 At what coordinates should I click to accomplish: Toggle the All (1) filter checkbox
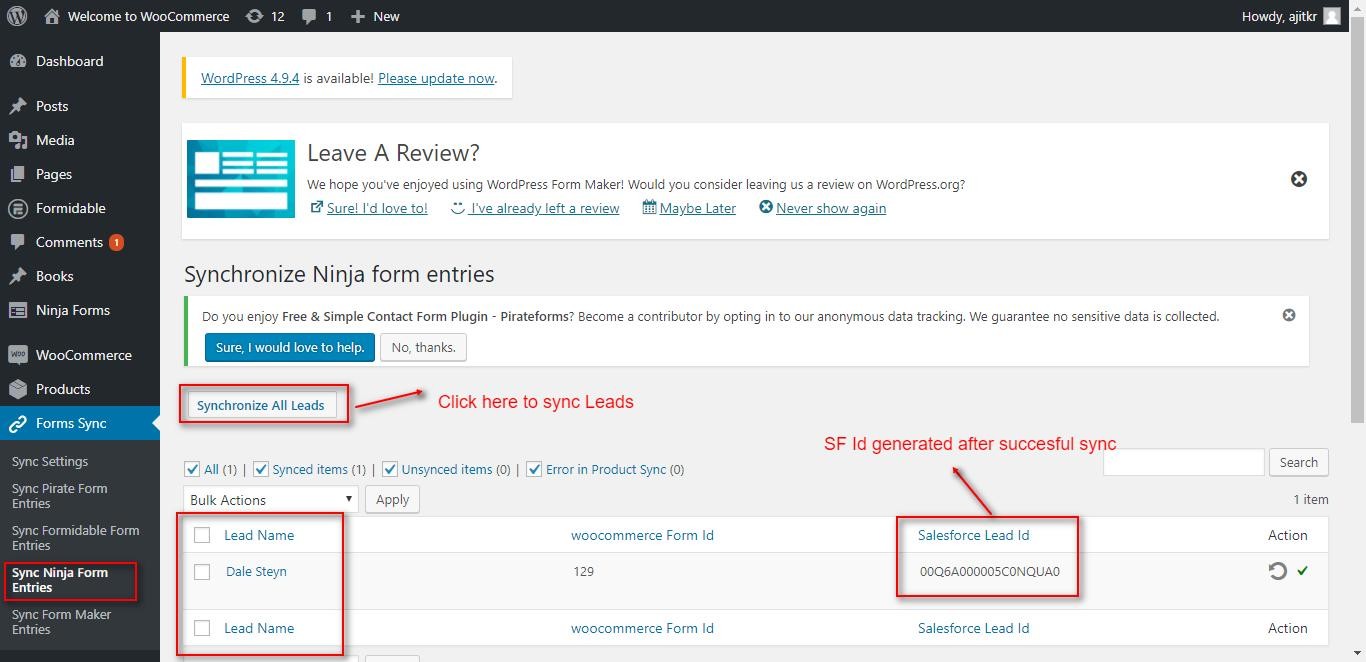pyautogui.click(x=192, y=469)
